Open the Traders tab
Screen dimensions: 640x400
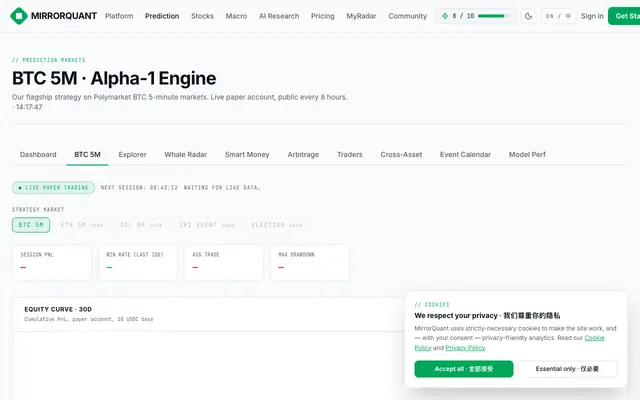[349, 155]
